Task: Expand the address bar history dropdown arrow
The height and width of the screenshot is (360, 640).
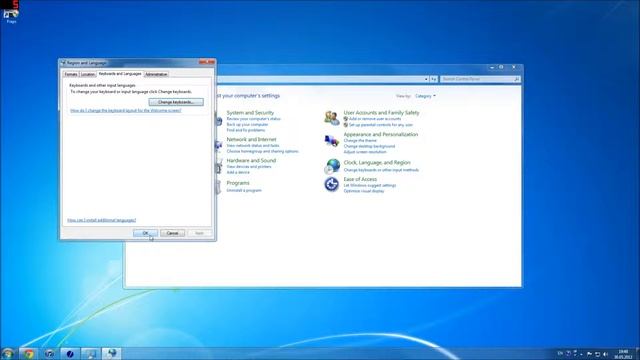Action: click(426, 79)
